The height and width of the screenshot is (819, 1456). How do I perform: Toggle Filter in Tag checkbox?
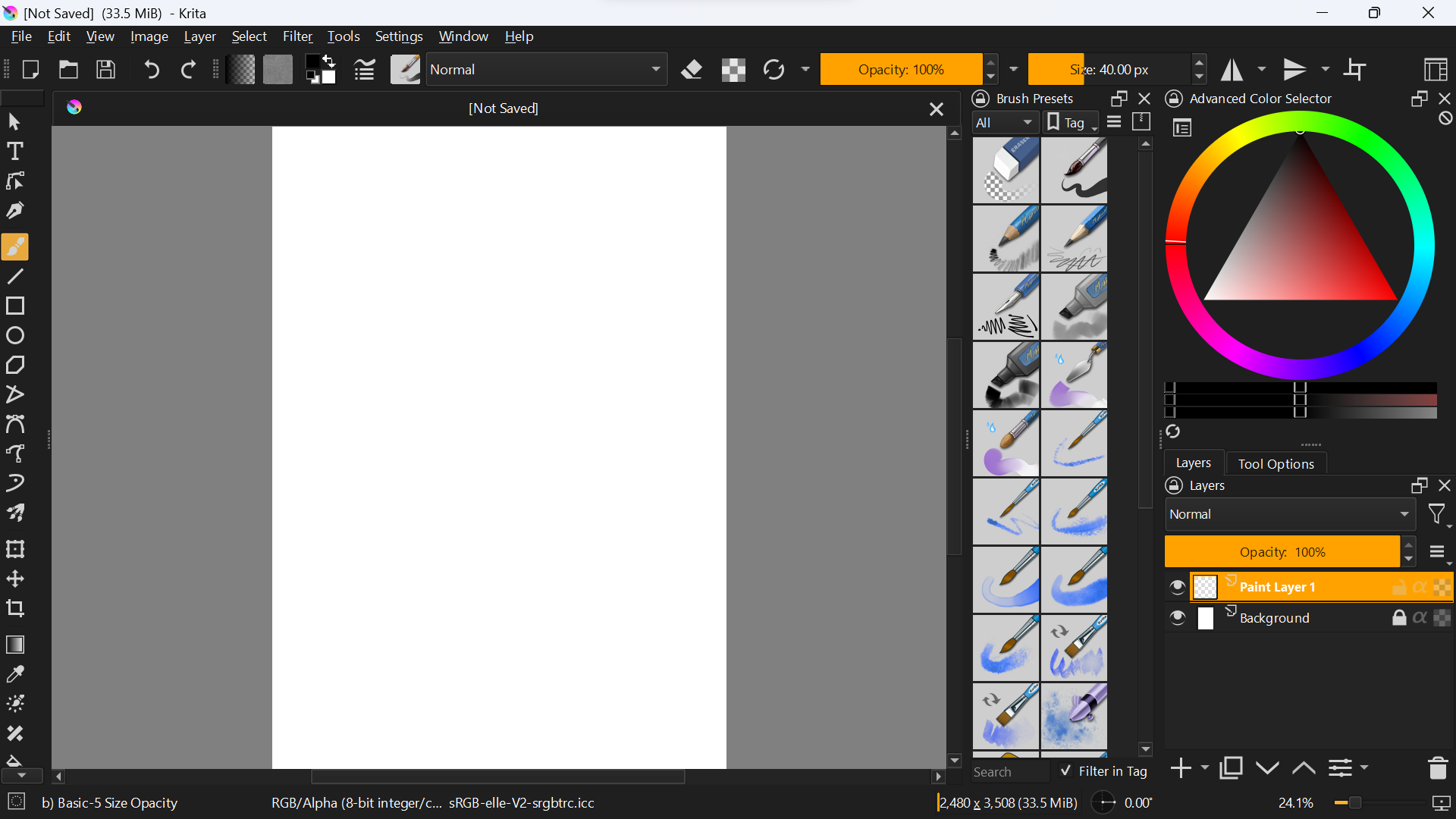pyautogui.click(x=1065, y=771)
